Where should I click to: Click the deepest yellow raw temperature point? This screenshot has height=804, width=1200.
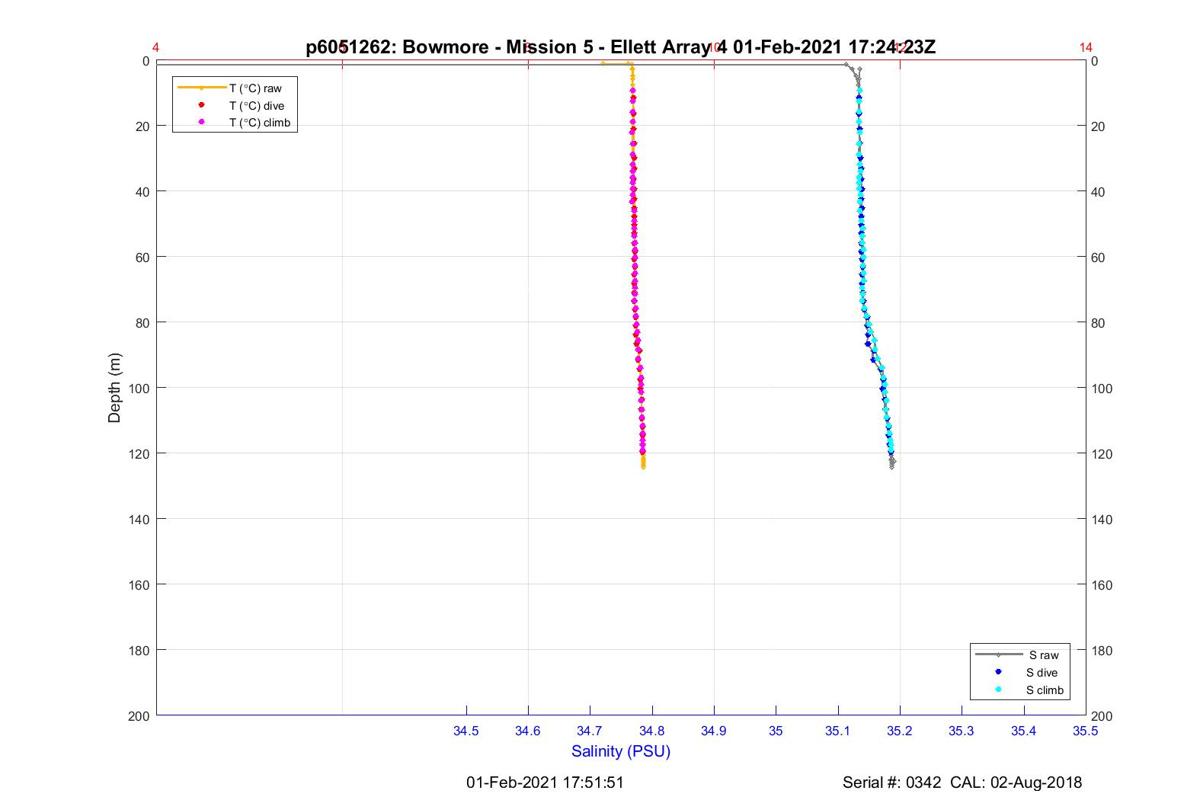pyautogui.click(x=643, y=467)
